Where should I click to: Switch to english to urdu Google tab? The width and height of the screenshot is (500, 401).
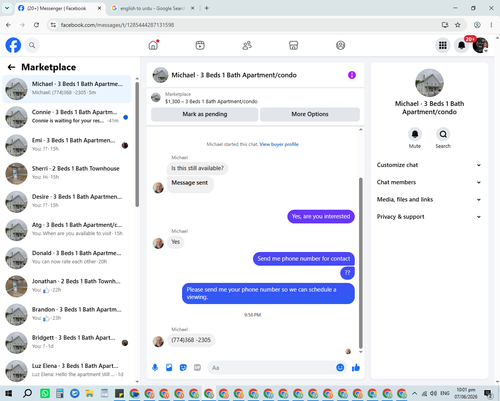click(153, 8)
